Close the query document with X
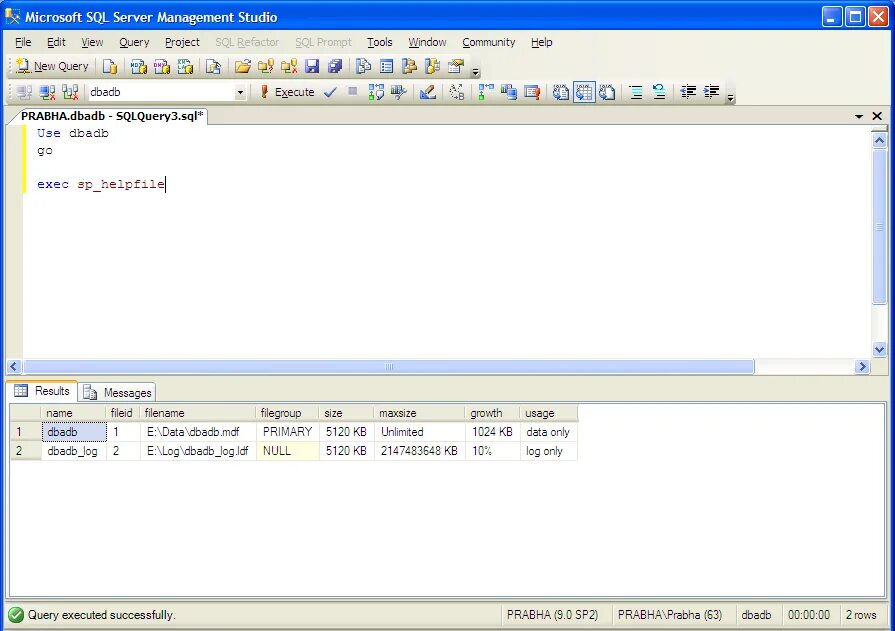This screenshot has width=895, height=631. pos(877,116)
